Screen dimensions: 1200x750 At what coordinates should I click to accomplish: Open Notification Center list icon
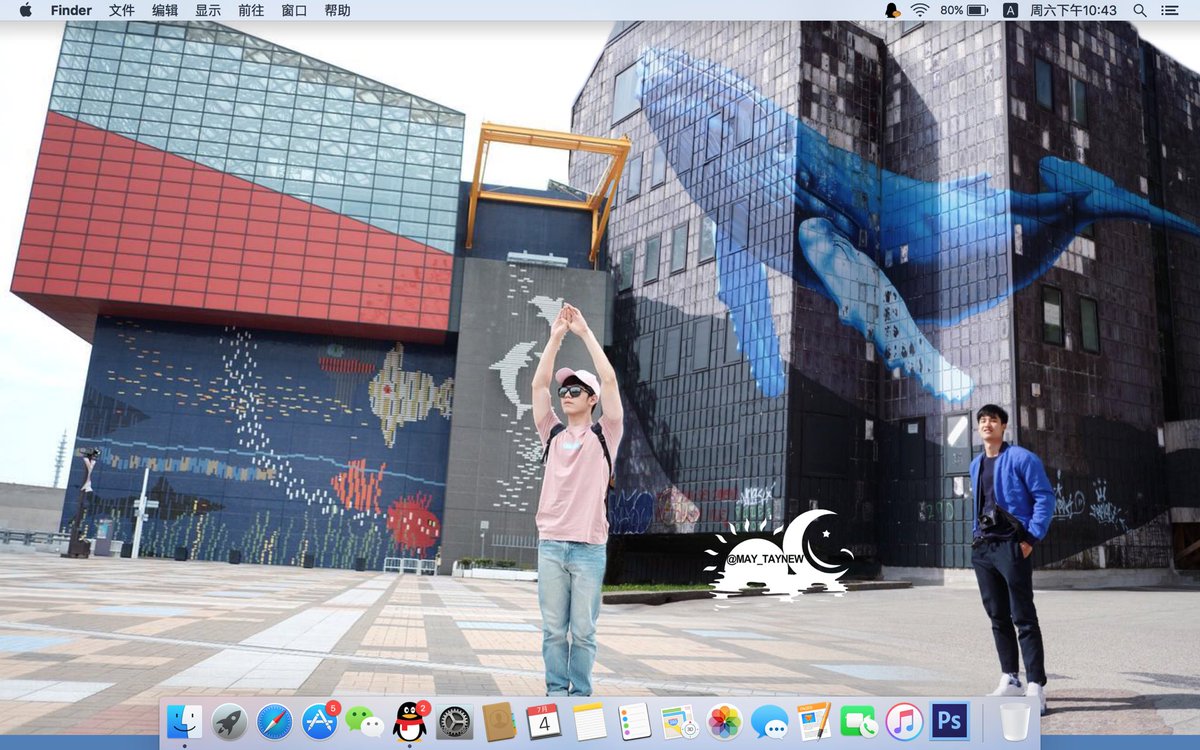1169,10
